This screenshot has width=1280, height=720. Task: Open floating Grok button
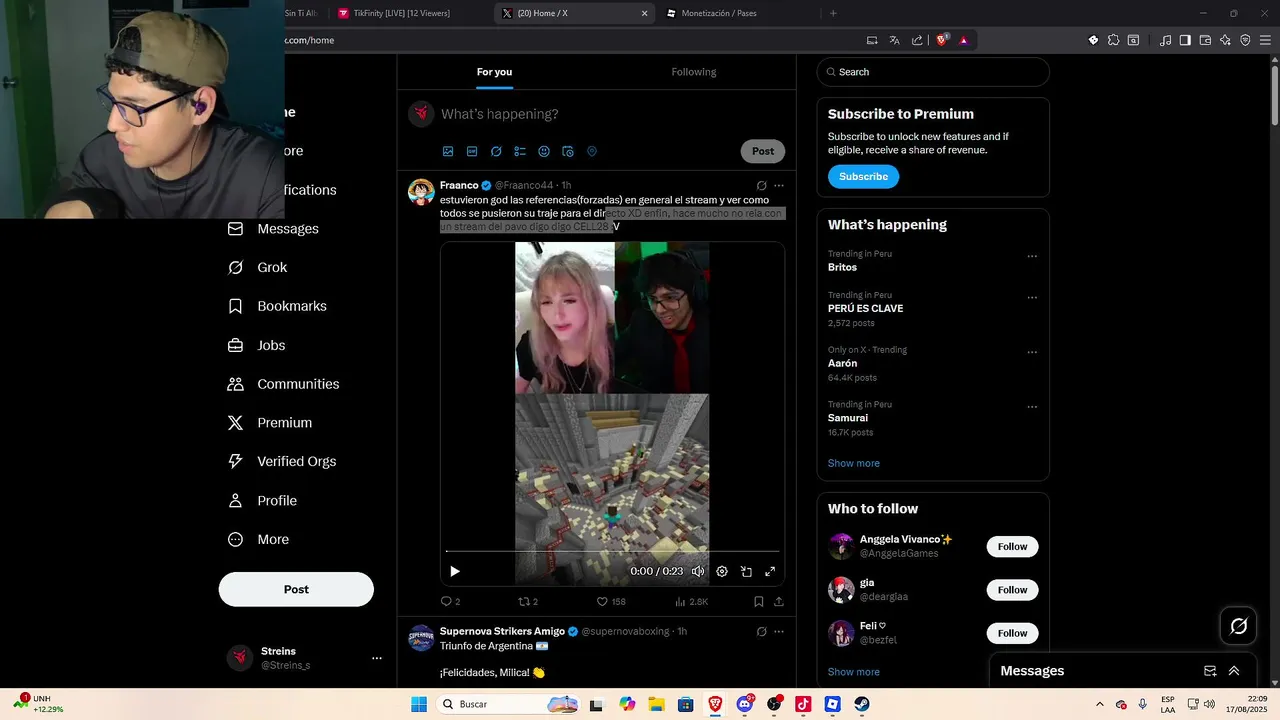(x=1239, y=626)
